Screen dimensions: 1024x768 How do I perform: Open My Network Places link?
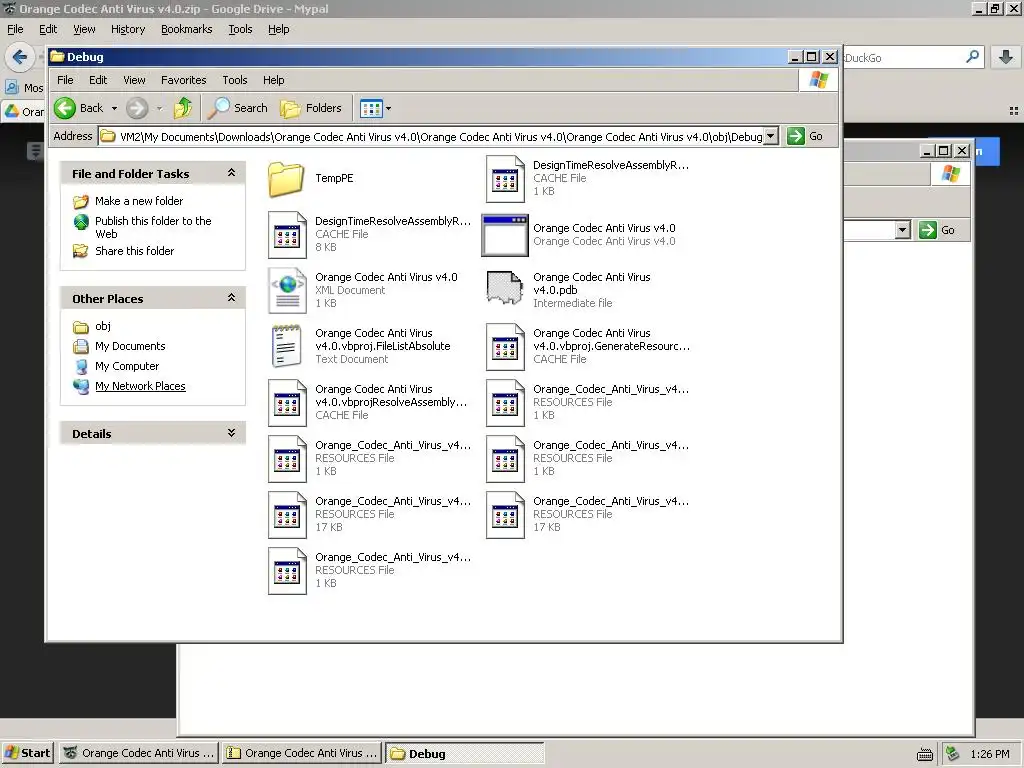[140, 387]
